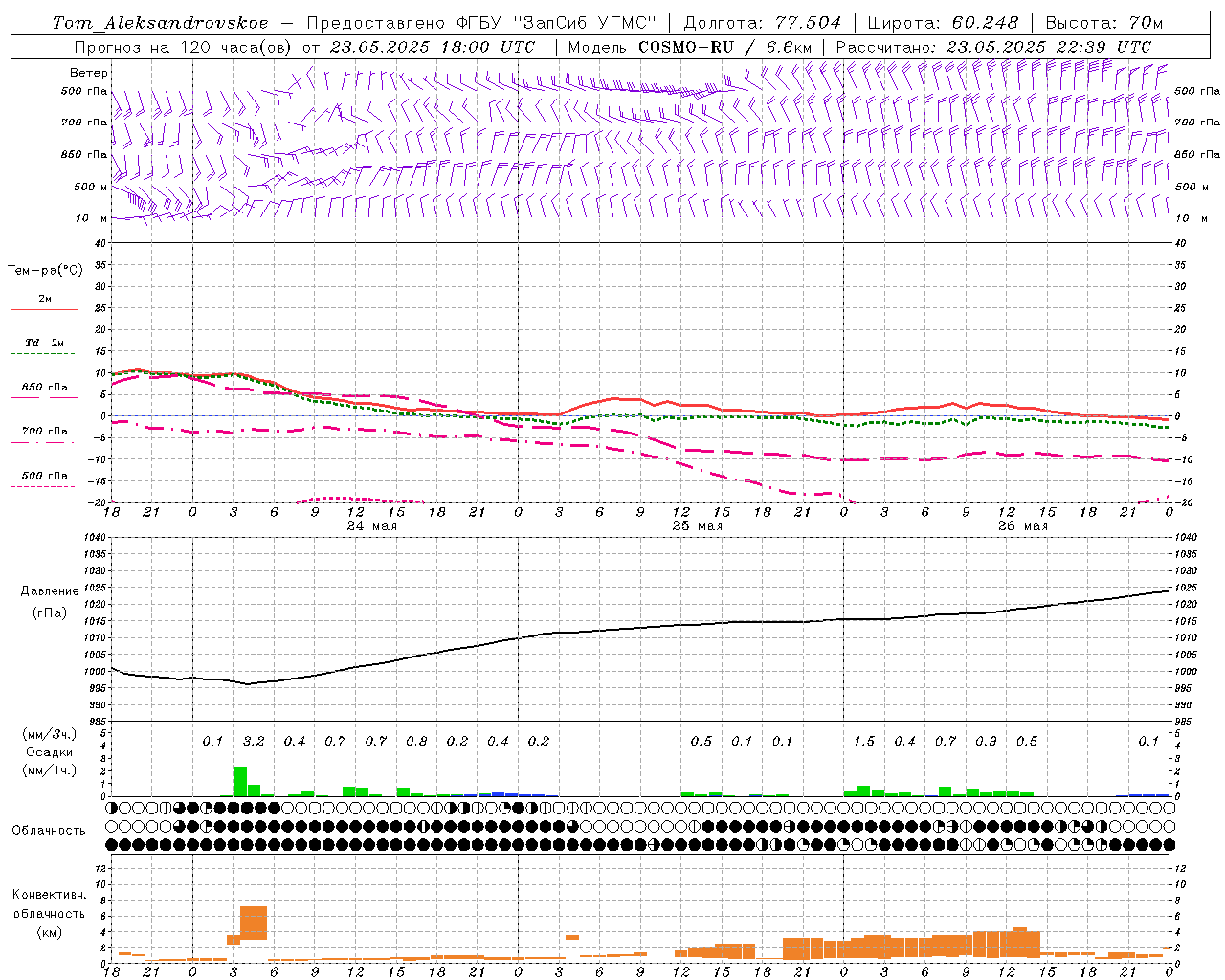Click the (гПа) unit label under Давление

click(x=49, y=613)
